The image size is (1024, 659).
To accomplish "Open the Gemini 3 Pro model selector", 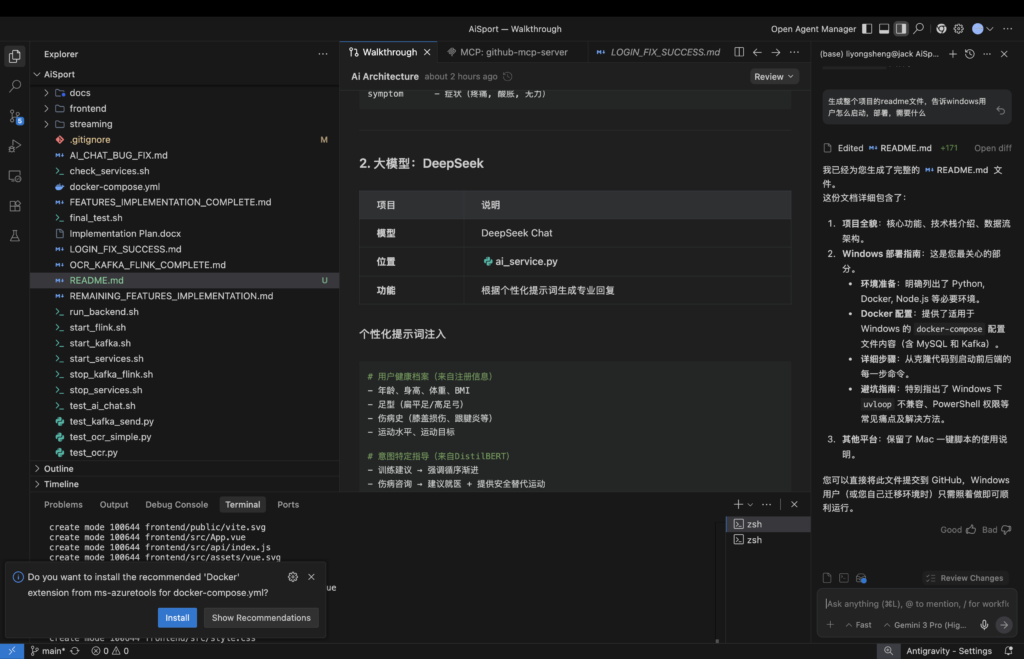I will (x=925, y=625).
